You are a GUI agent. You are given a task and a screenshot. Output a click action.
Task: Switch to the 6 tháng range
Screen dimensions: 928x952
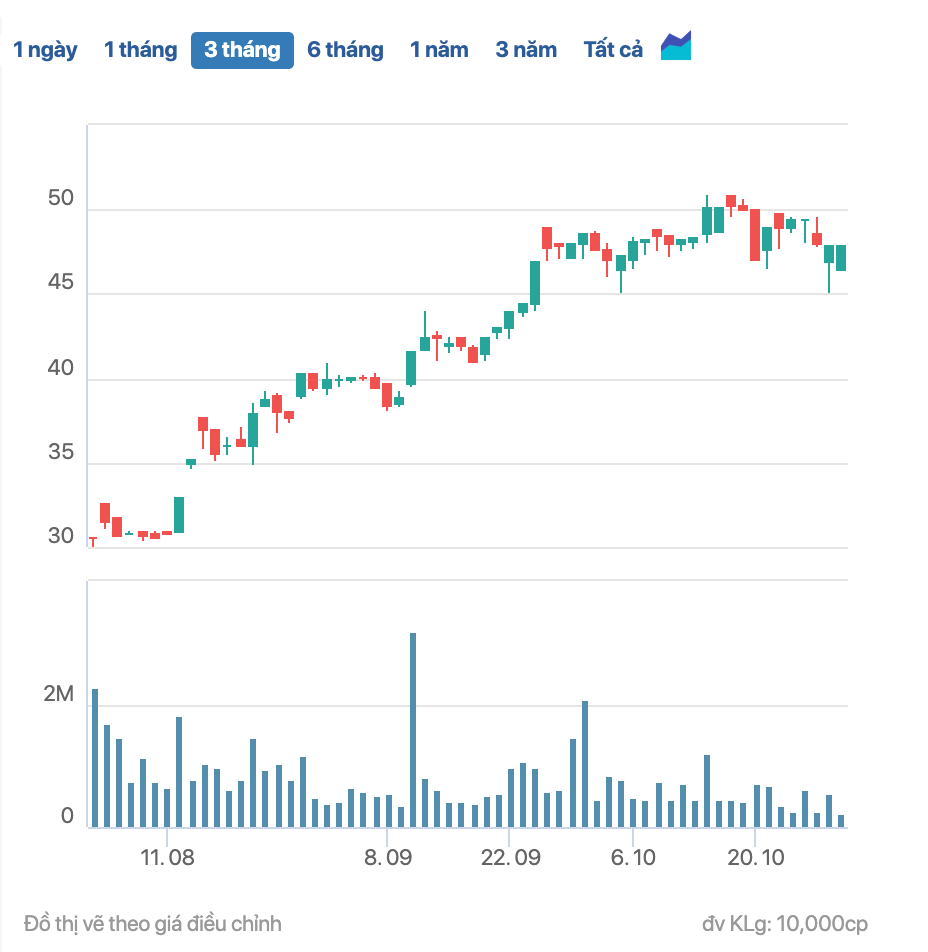tap(345, 50)
